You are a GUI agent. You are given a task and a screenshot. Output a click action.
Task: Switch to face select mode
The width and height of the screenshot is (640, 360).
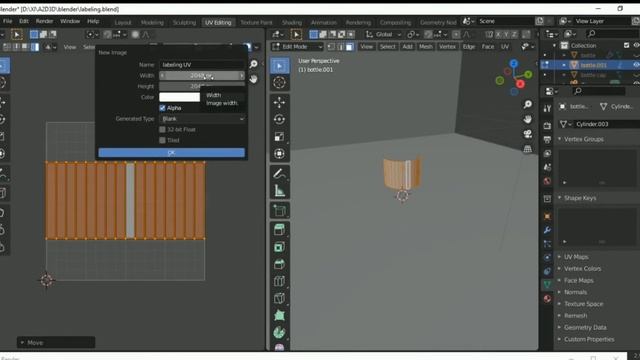point(350,47)
